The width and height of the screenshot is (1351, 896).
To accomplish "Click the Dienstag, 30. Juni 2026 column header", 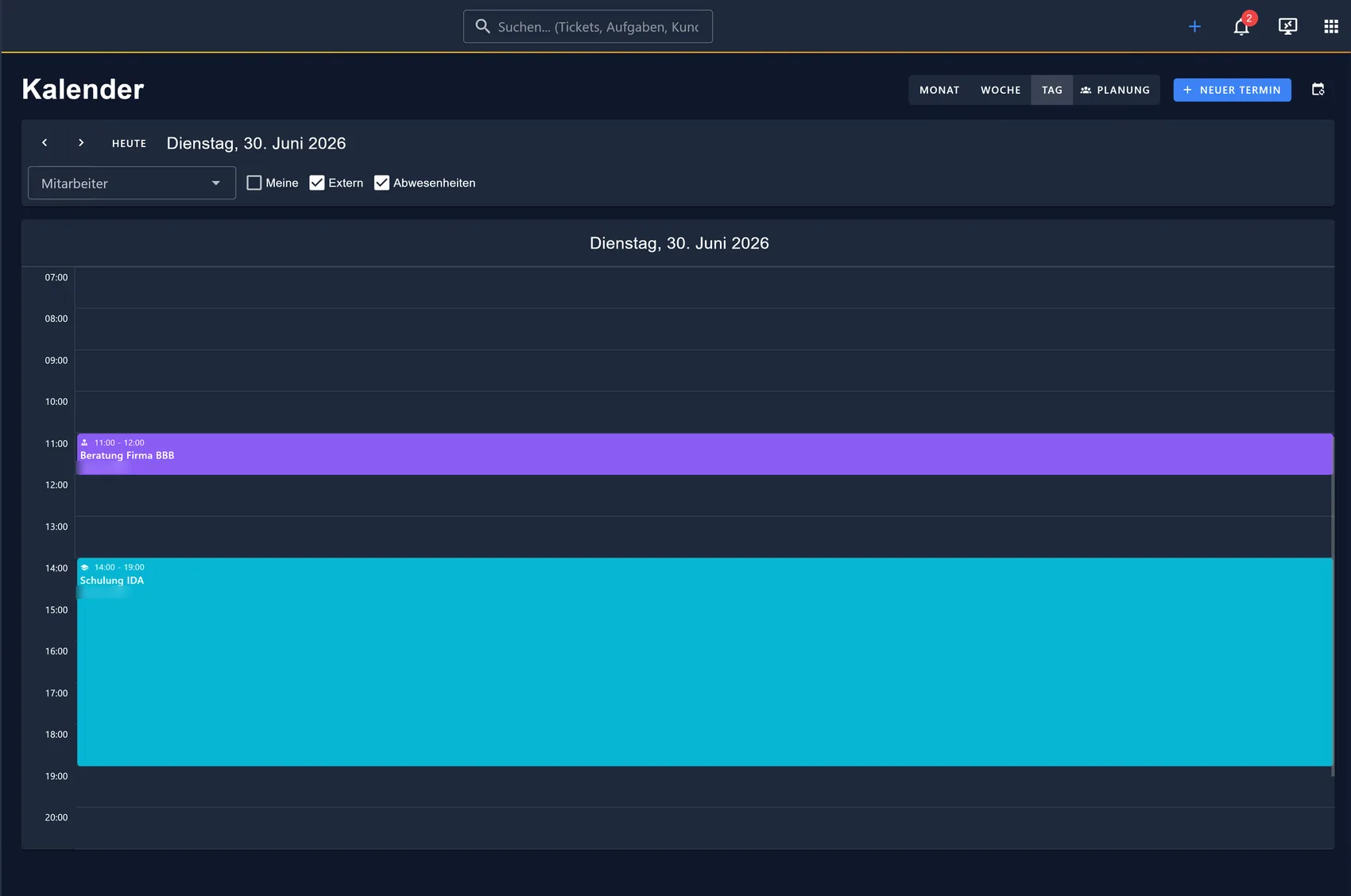I will (679, 243).
